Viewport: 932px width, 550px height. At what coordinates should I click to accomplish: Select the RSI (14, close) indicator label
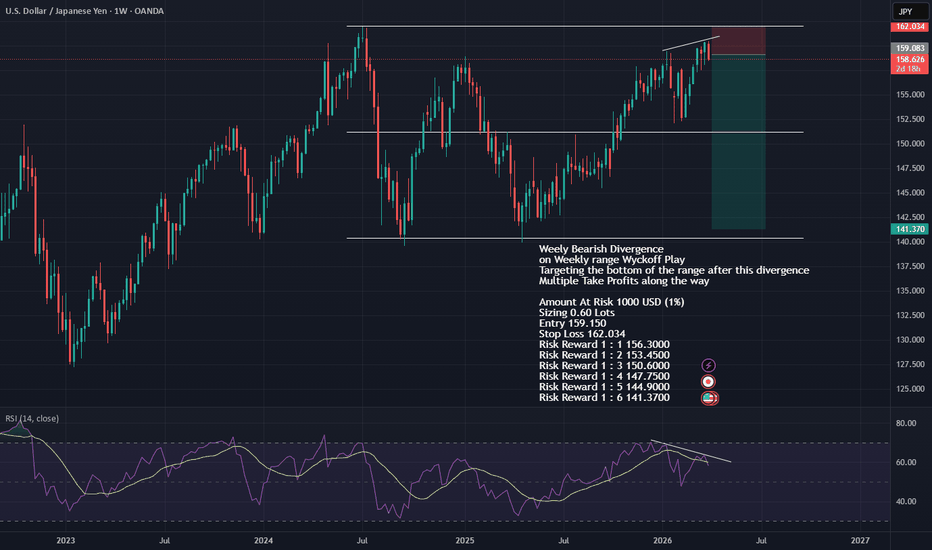pos(32,417)
